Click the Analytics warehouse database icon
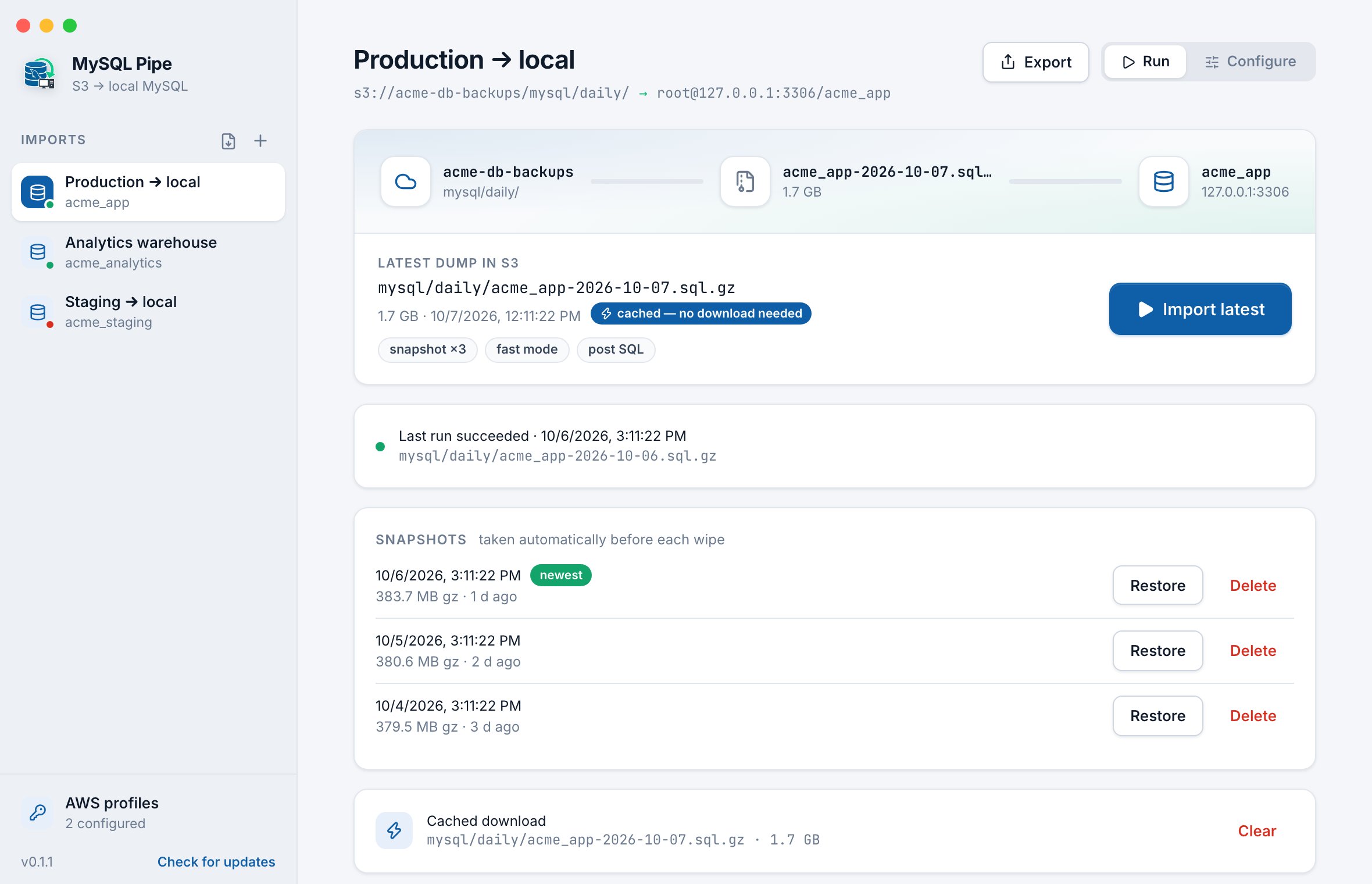This screenshot has width=1372, height=884. coord(38,252)
